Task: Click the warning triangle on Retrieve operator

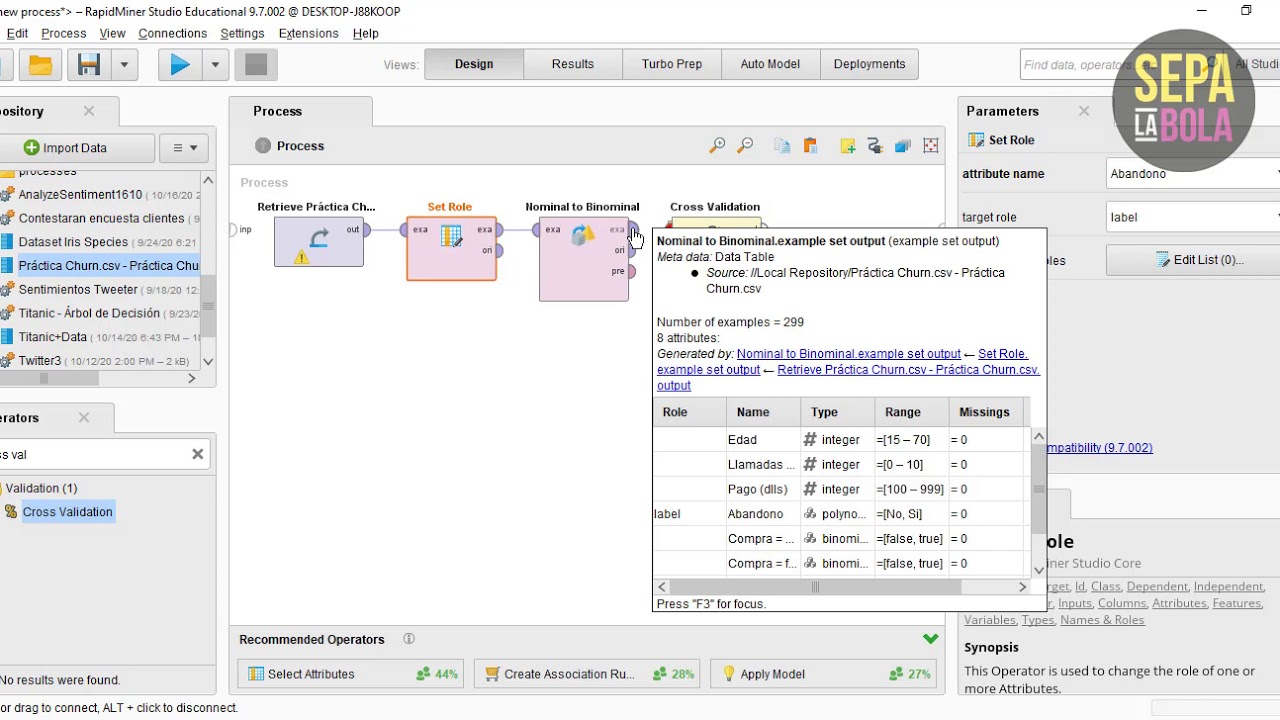Action: pos(301,257)
